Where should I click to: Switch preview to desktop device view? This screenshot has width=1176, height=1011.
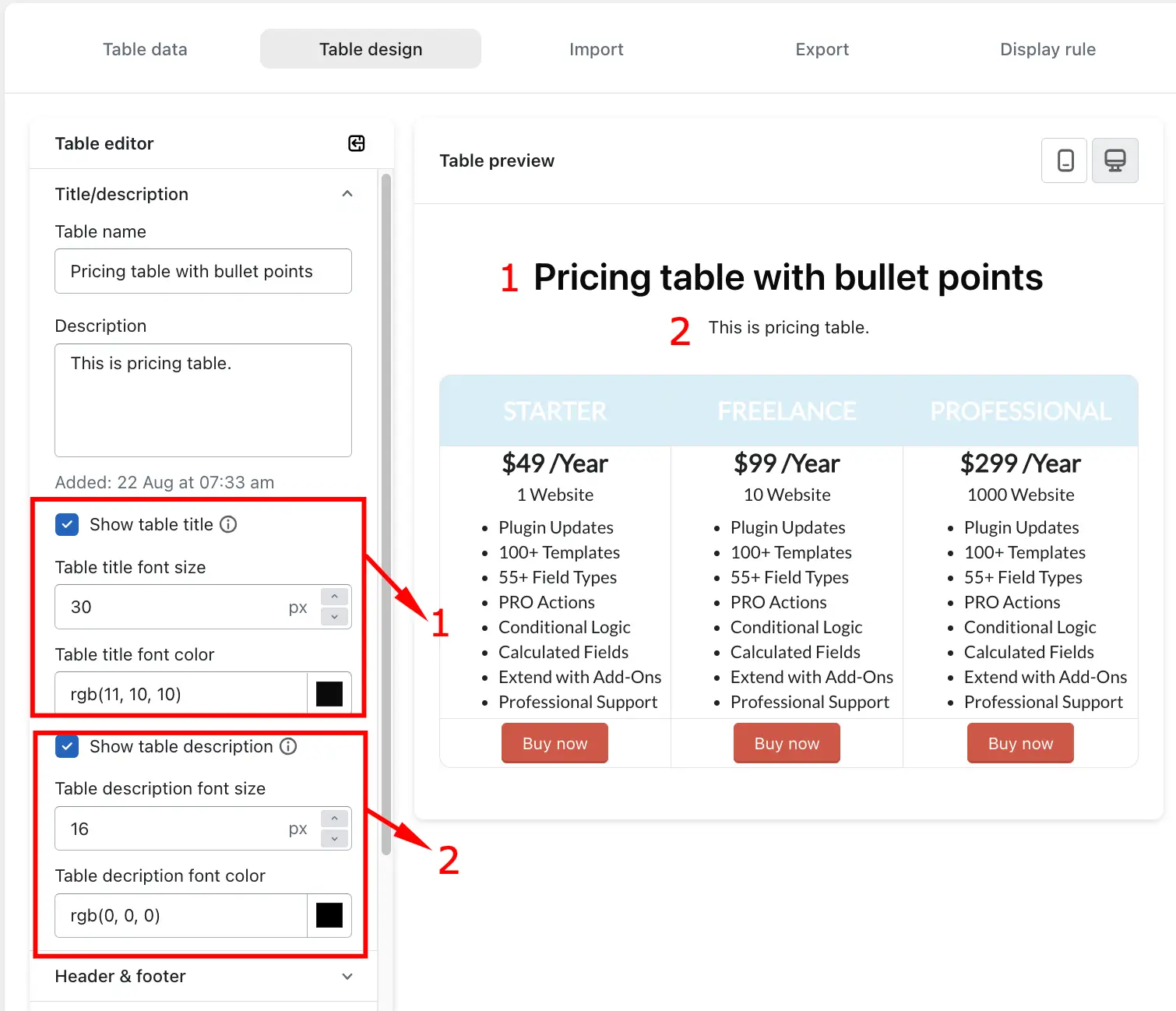(x=1114, y=160)
